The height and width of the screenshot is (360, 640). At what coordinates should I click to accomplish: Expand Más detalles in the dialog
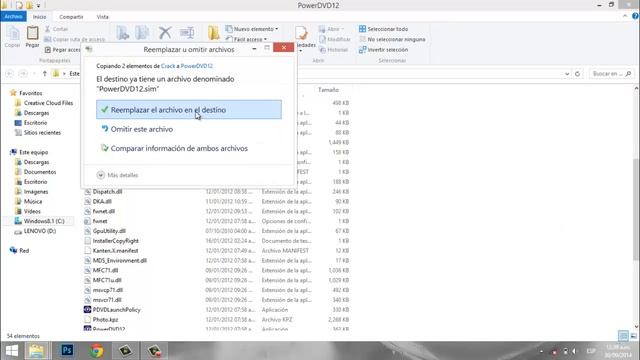click(x=118, y=175)
